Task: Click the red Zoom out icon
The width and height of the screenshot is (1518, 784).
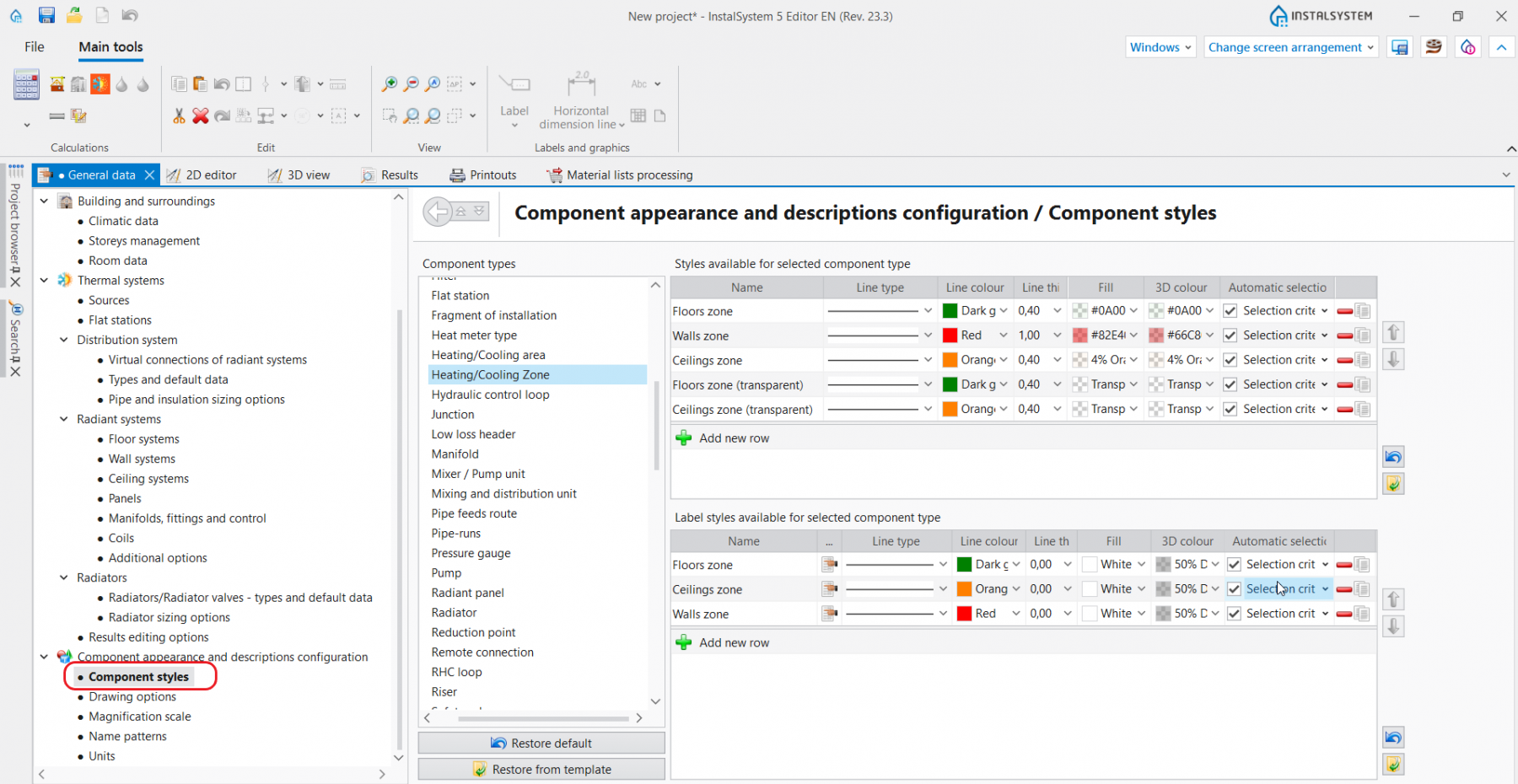Action: tap(411, 83)
